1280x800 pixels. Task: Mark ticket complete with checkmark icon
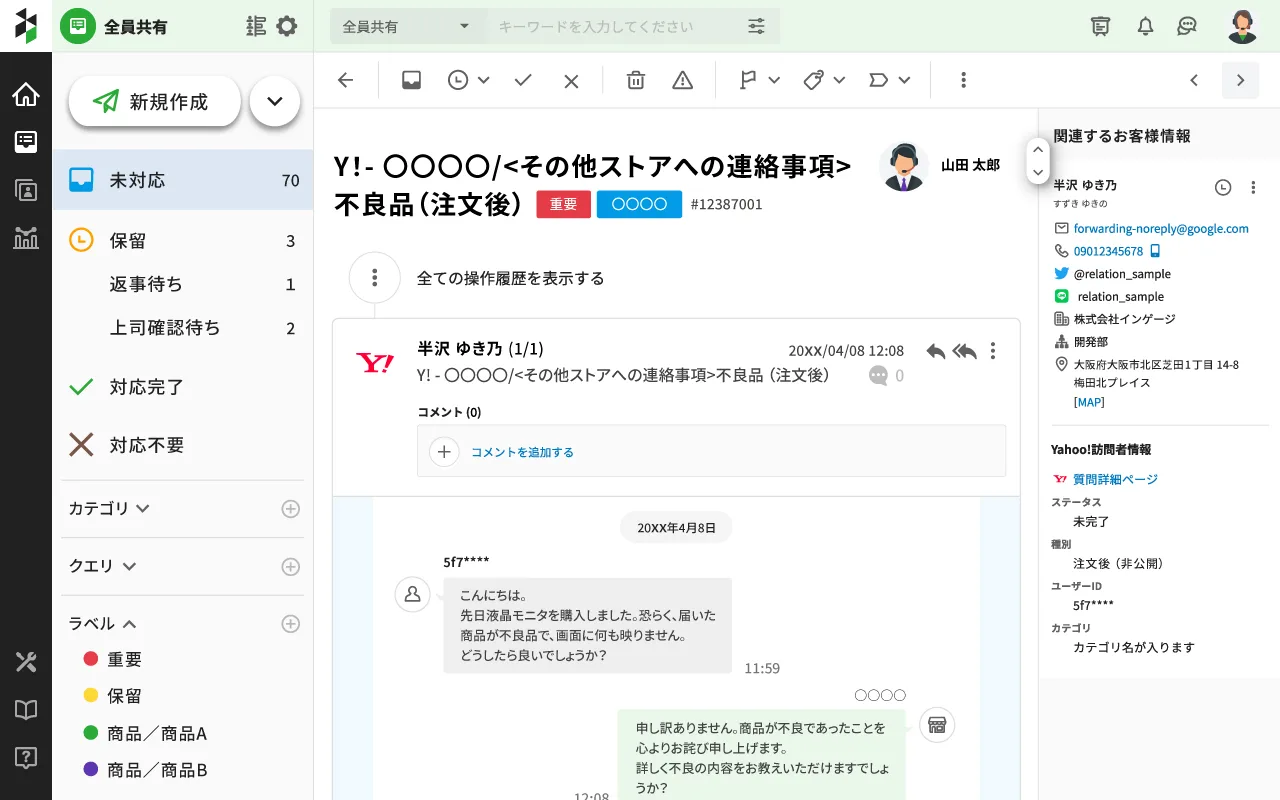(523, 80)
